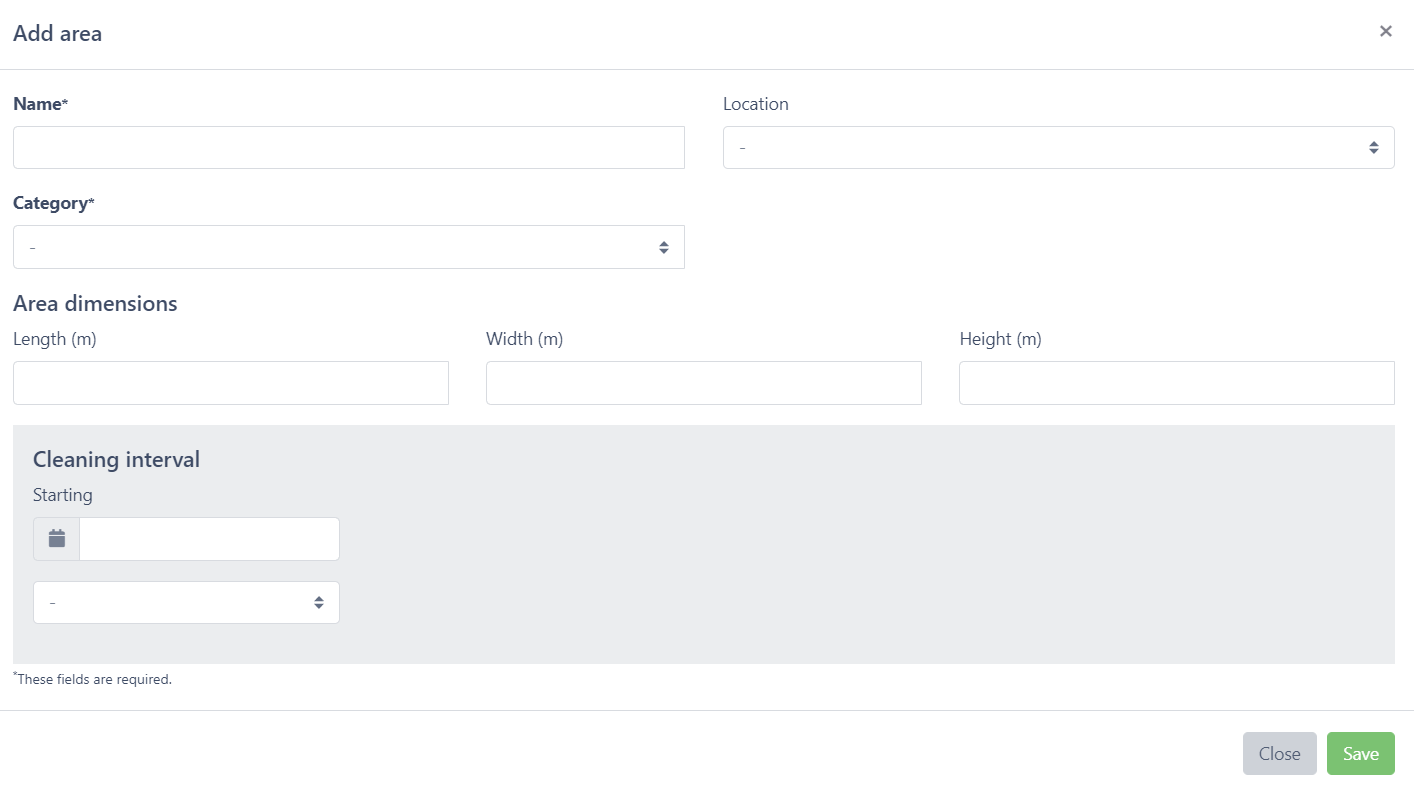The width and height of the screenshot is (1414, 789).
Task: Click the Name* field label
Action: click(41, 104)
